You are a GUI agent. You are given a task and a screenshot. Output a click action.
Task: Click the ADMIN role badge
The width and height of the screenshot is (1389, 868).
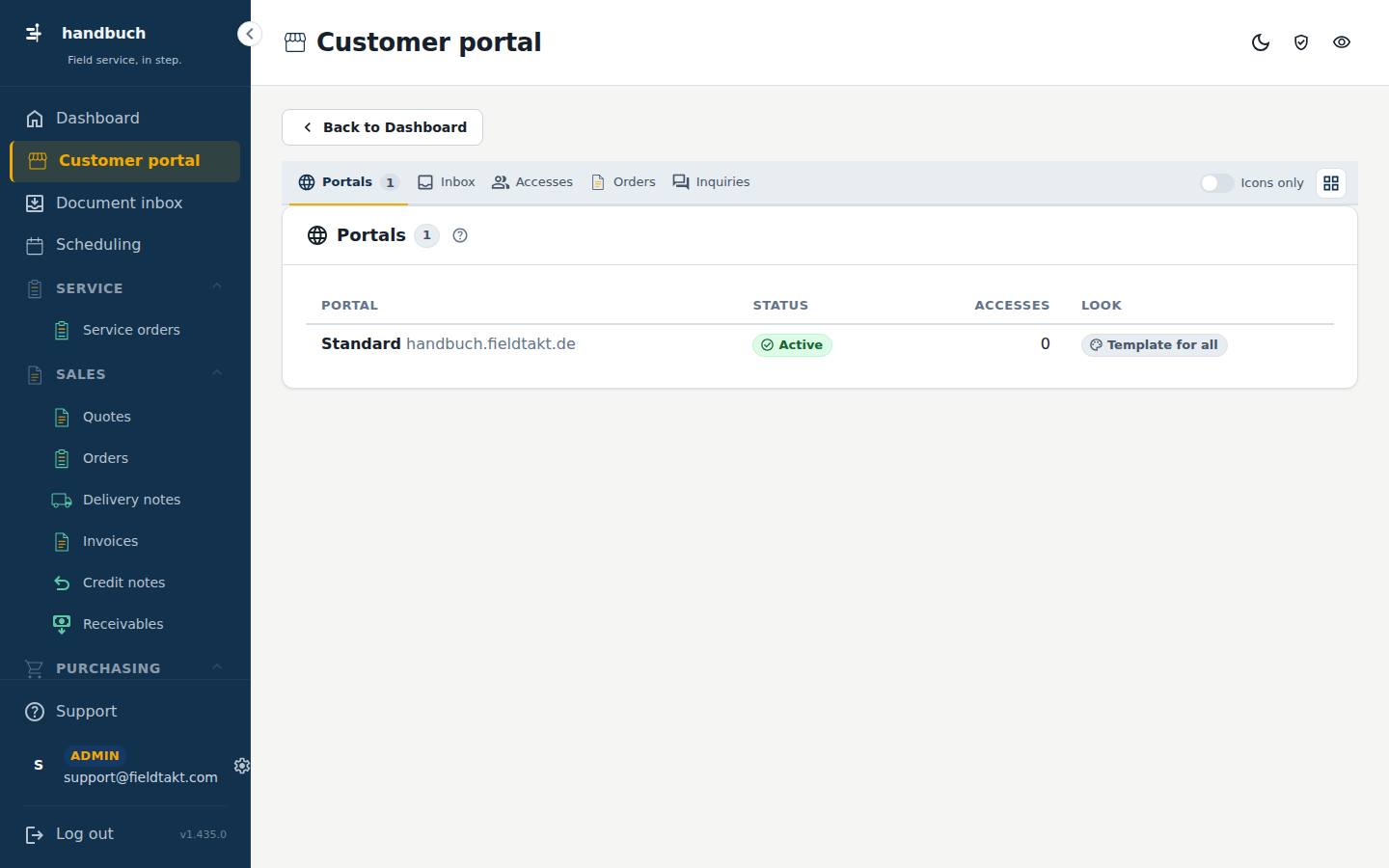click(95, 756)
